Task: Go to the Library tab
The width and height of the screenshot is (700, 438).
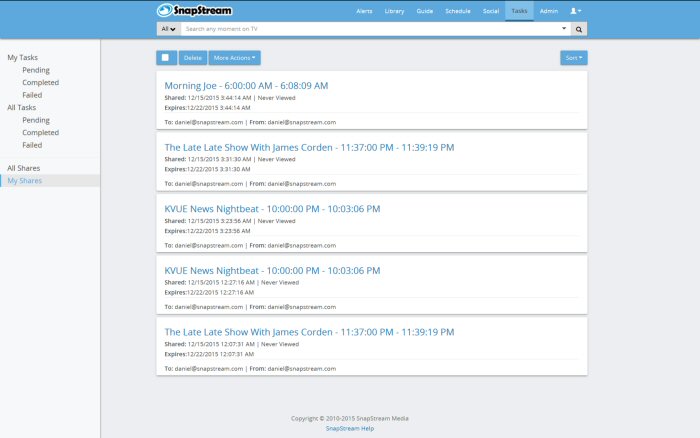Action: click(394, 11)
